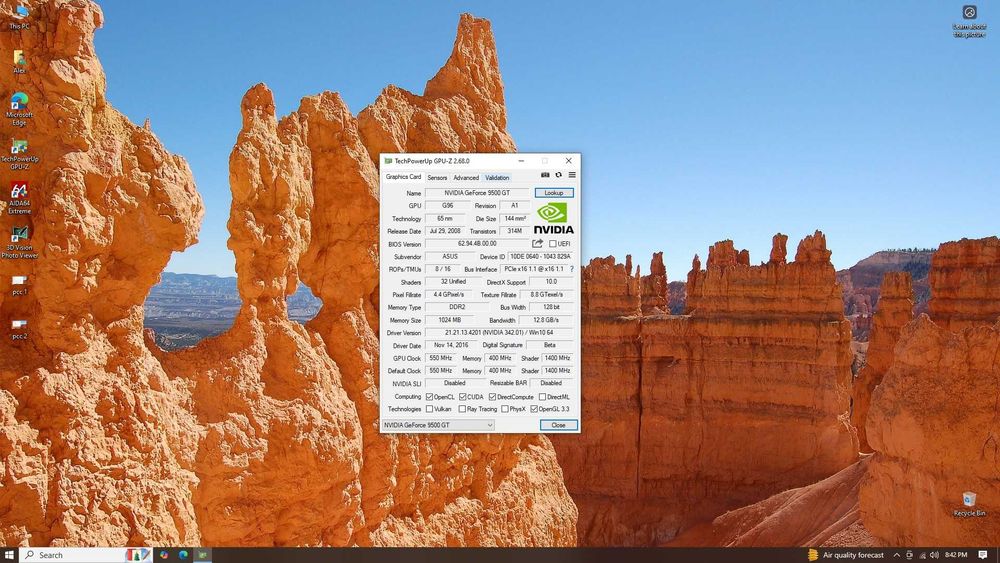The width and height of the screenshot is (1000, 563).
Task: Click the Memory Type value DDR2
Action: [x=457, y=307]
